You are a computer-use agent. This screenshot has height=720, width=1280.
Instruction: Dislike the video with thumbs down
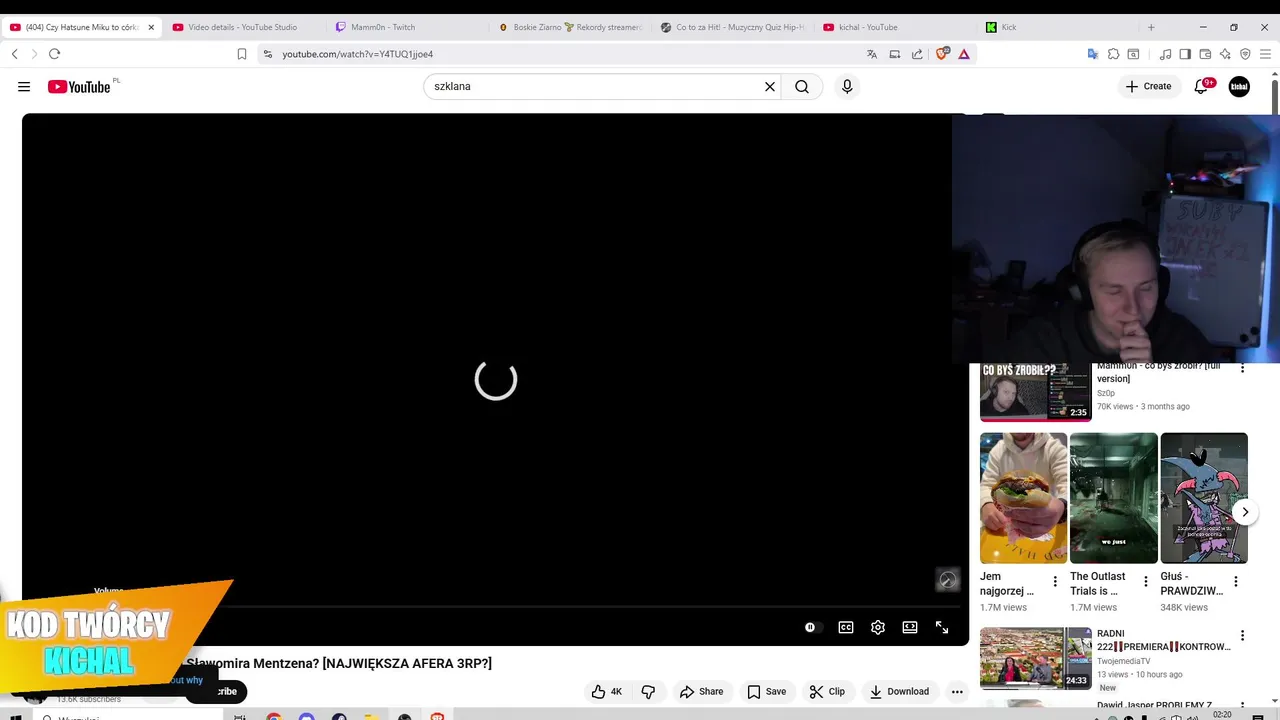tap(648, 691)
